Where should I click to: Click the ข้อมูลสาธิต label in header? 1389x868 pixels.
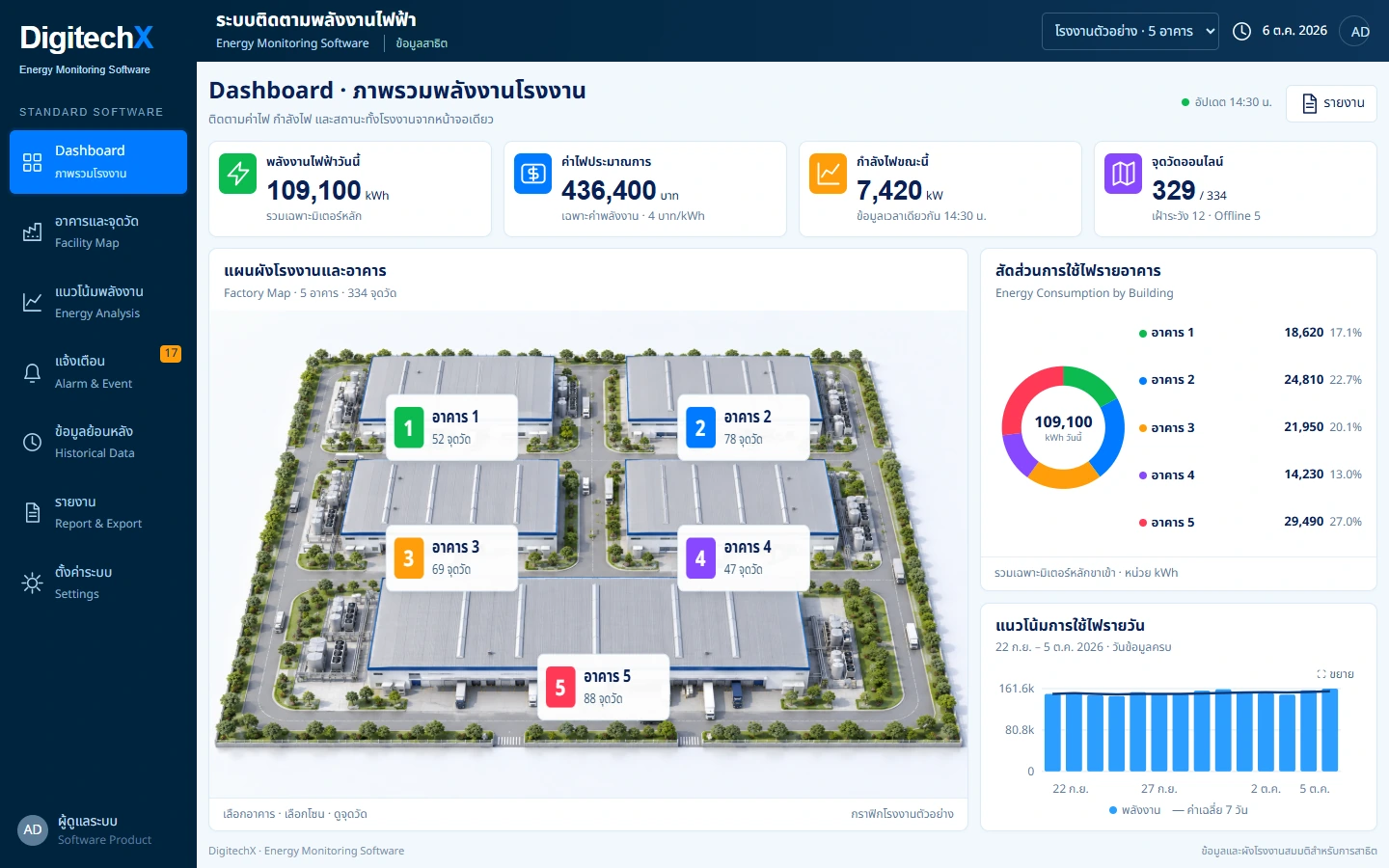click(422, 43)
